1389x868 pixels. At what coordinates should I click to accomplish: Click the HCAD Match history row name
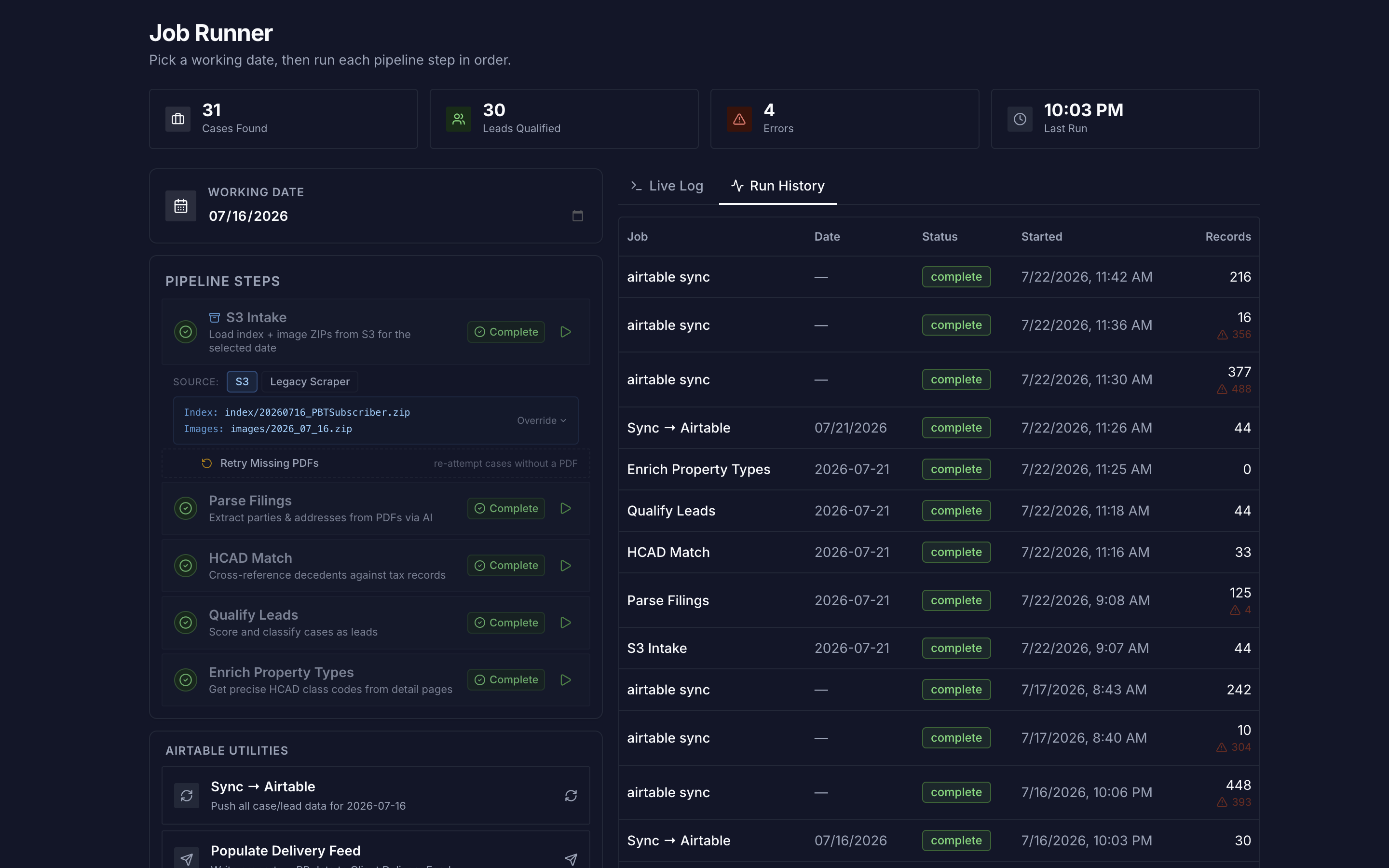pos(668,552)
